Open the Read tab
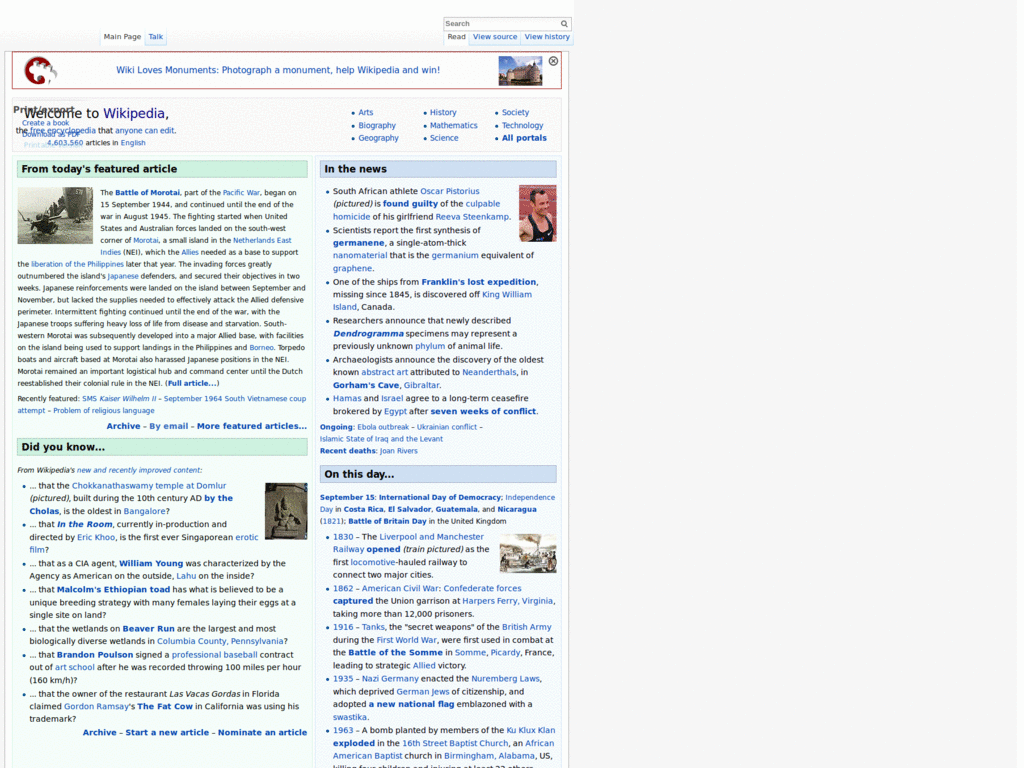Viewport: 1024px width, 768px height. [456, 37]
